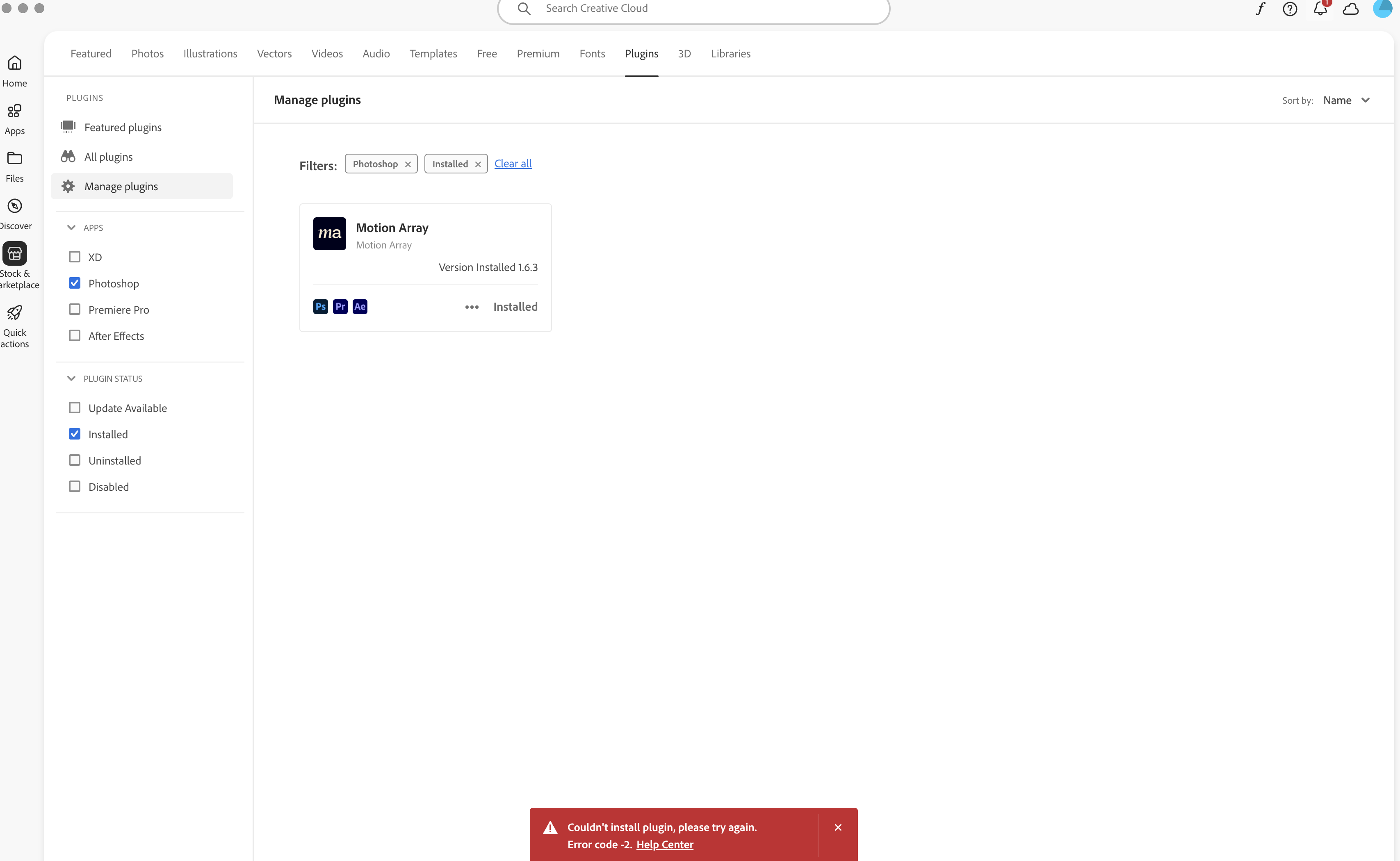Check the Premiere Pro app filter
Image resolution: width=1400 pixels, height=861 pixels.
coord(75,309)
